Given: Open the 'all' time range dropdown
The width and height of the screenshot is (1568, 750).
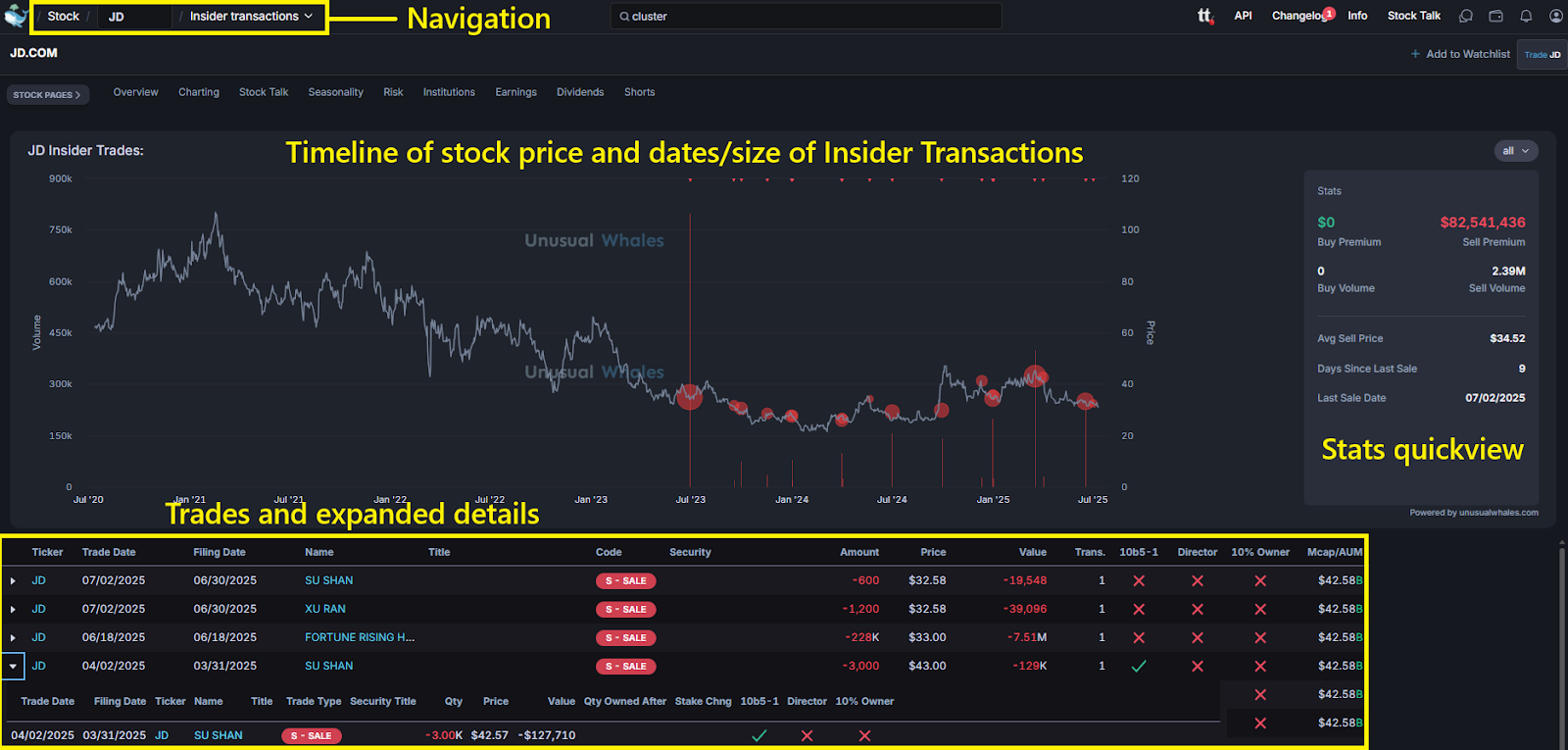Looking at the screenshot, I should (1515, 151).
